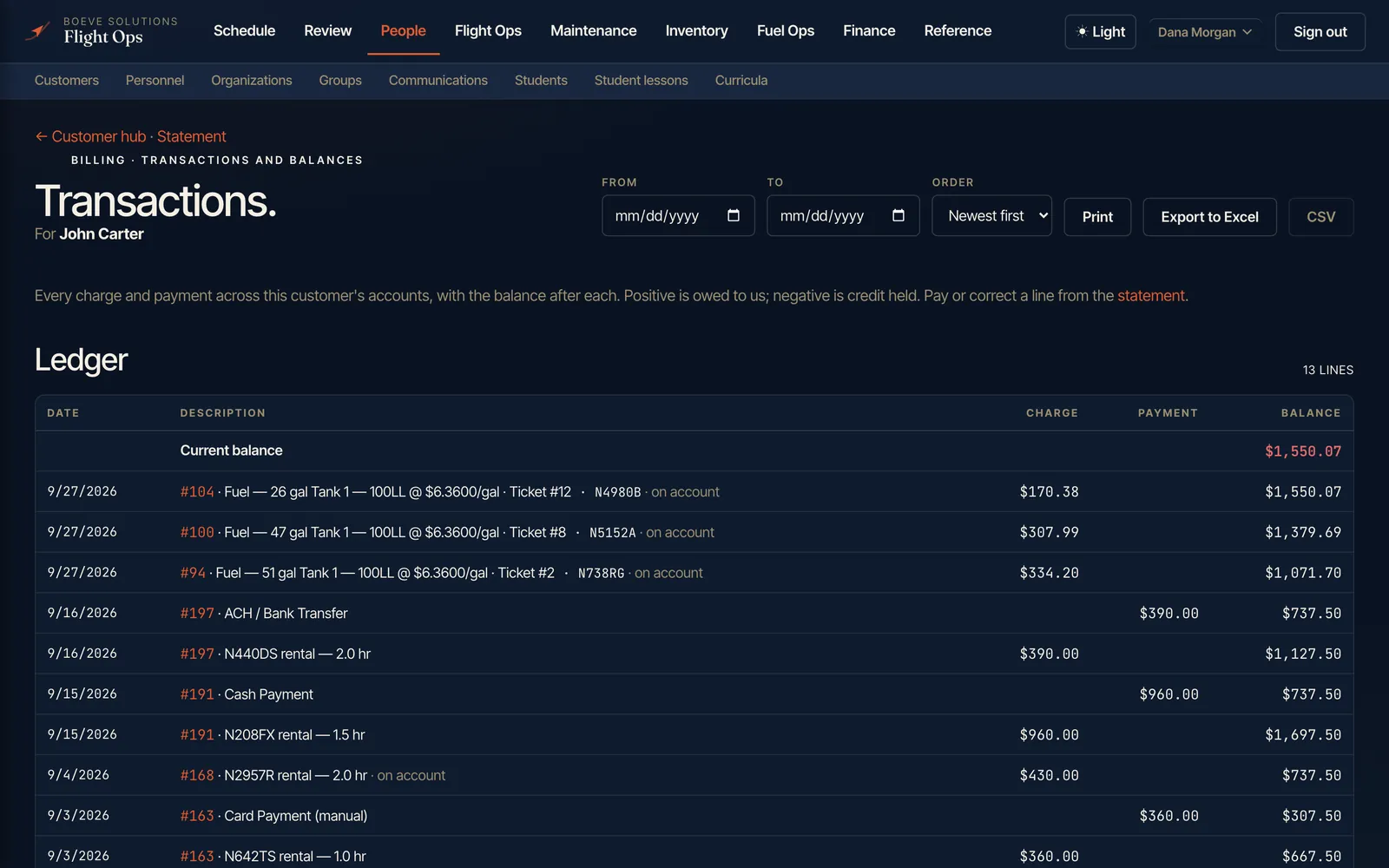Viewport: 1389px width, 868px height.
Task: Open the statement link in description
Action: 1150,296
